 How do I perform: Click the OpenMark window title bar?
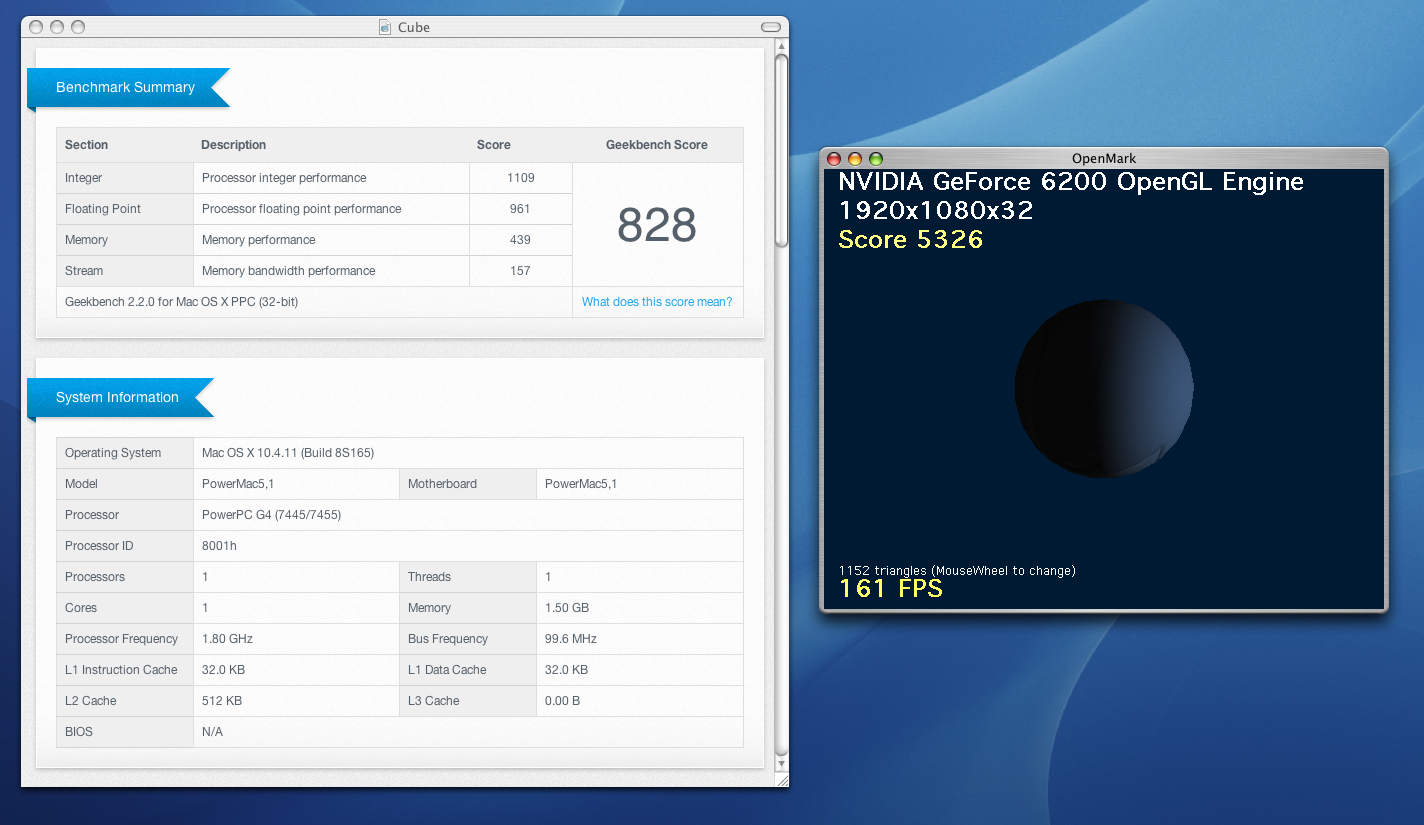click(1104, 158)
